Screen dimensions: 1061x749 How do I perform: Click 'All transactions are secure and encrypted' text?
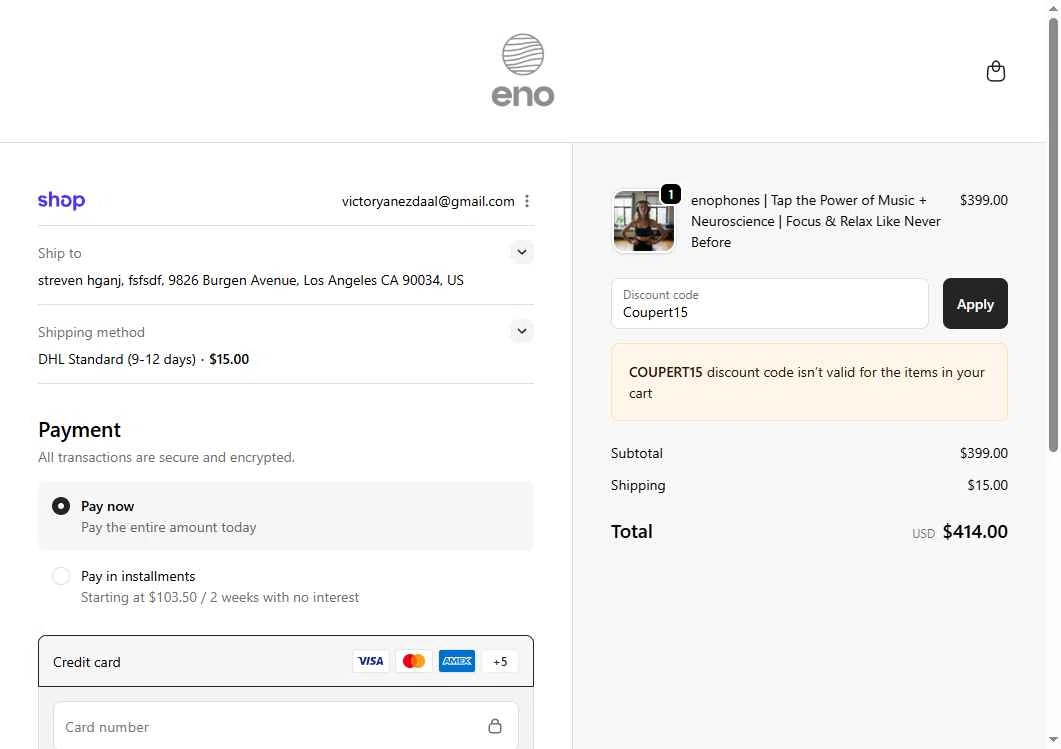coord(166,457)
